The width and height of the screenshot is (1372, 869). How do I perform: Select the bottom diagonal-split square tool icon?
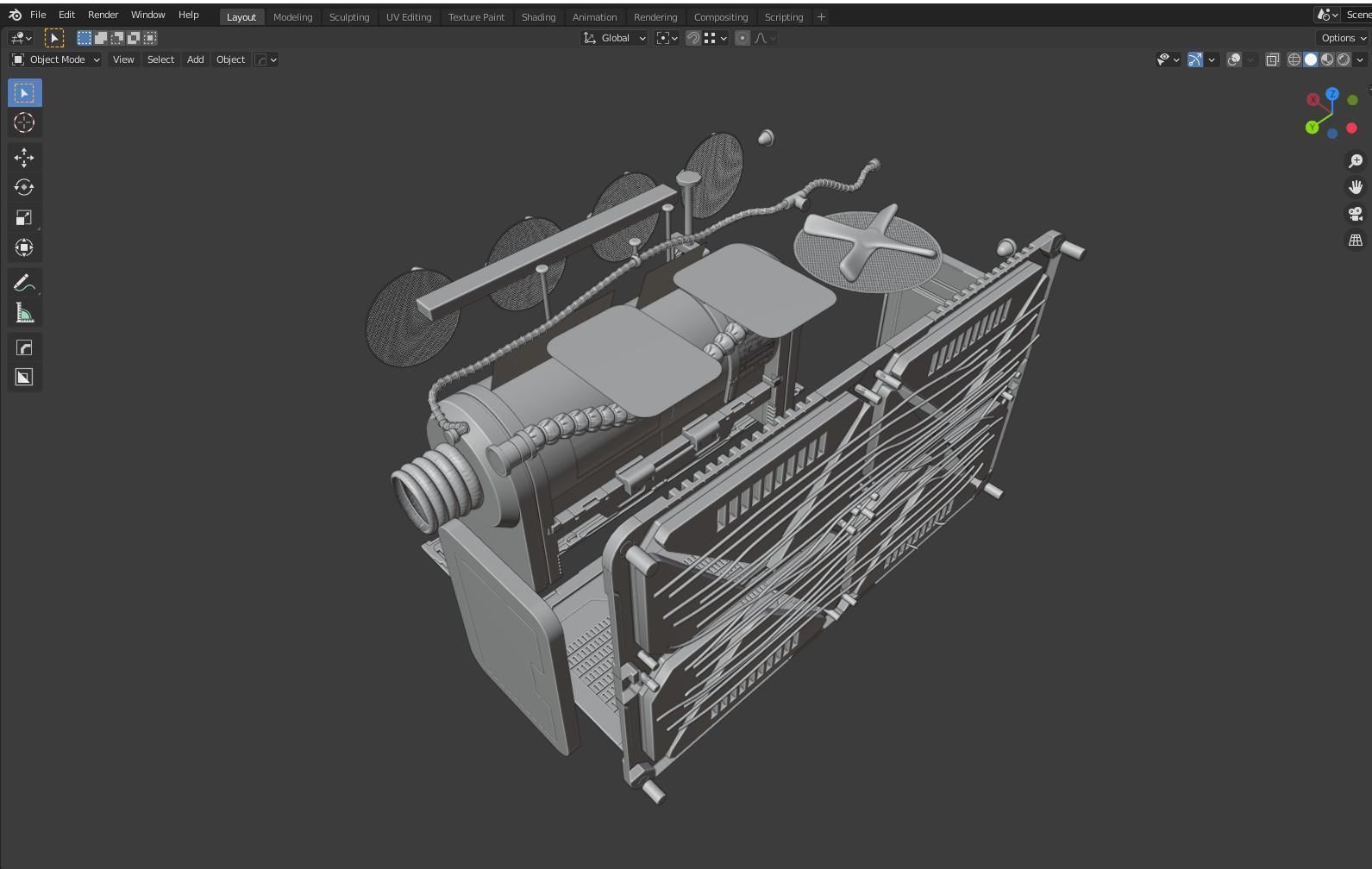[x=24, y=378]
